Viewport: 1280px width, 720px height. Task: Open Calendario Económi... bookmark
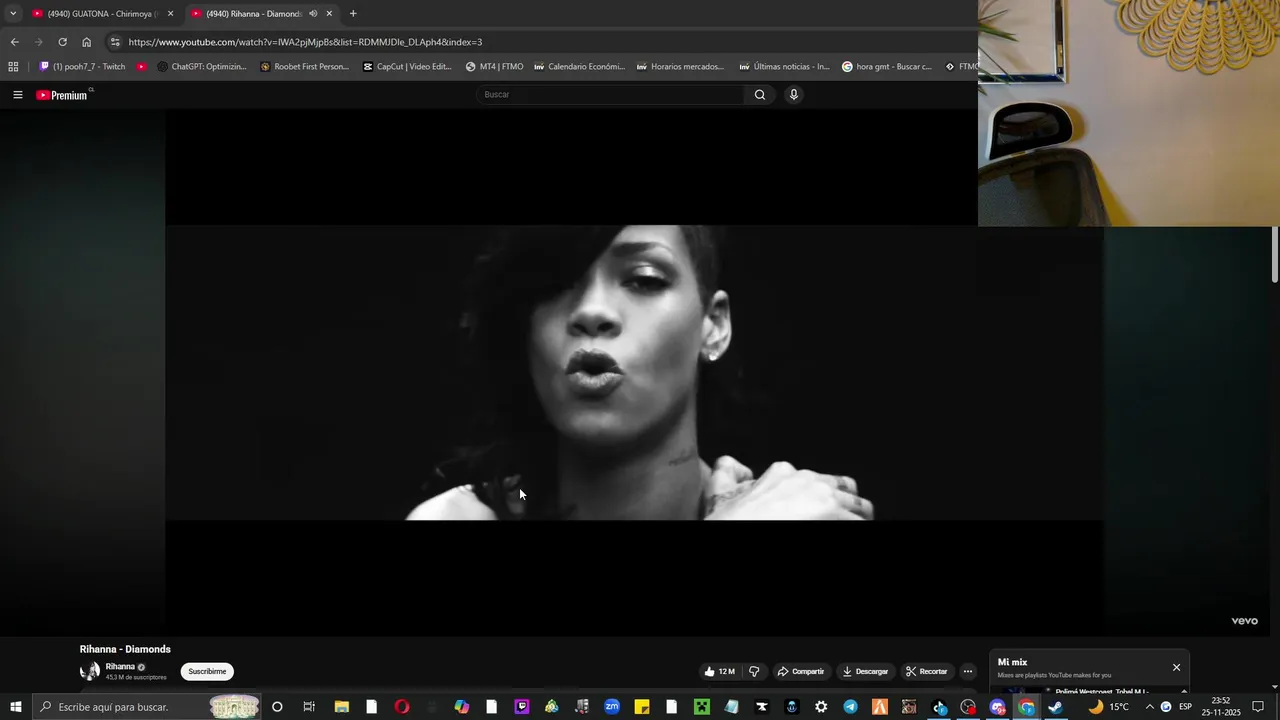[580, 67]
